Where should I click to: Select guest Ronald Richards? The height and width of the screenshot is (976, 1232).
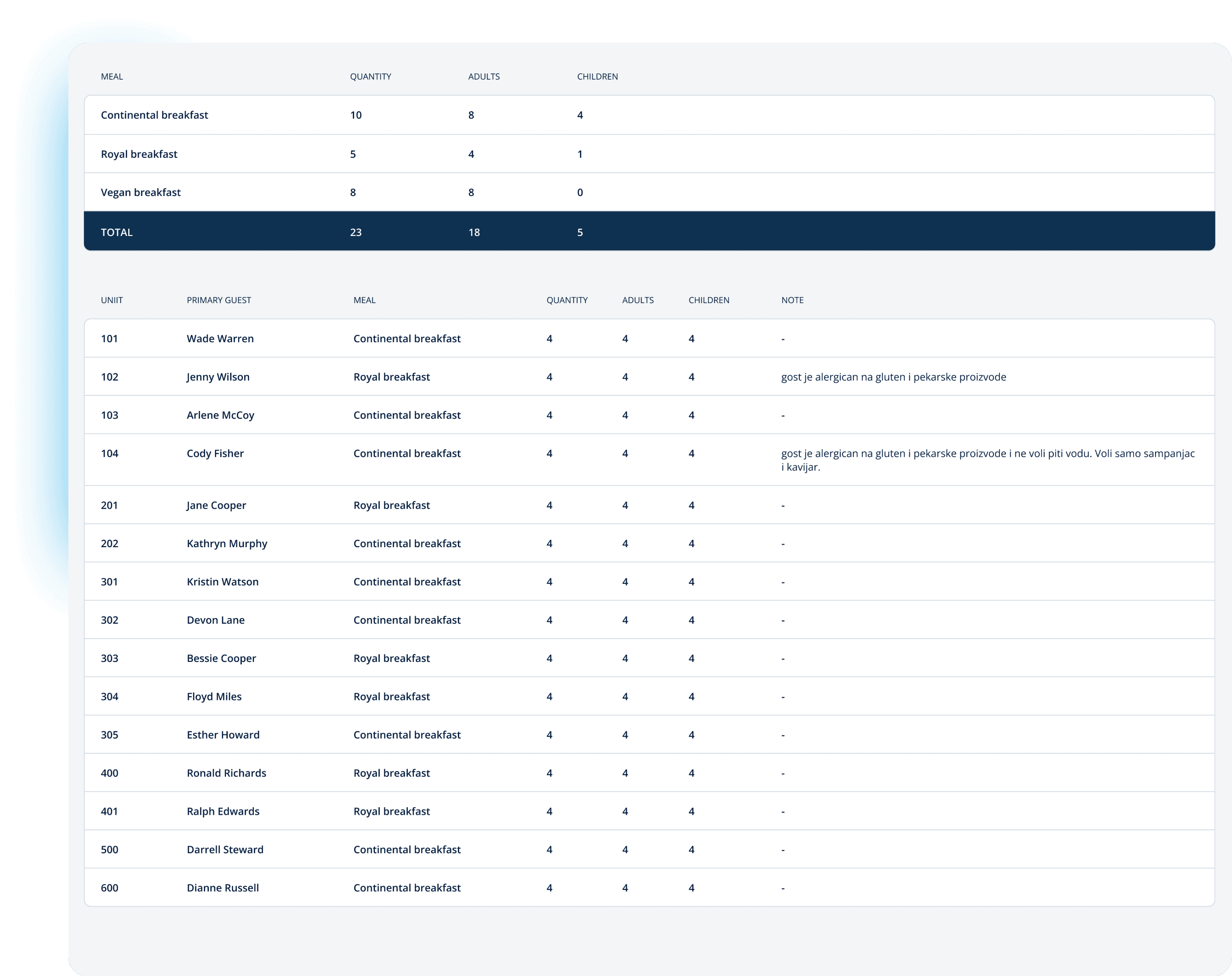(226, 773)
